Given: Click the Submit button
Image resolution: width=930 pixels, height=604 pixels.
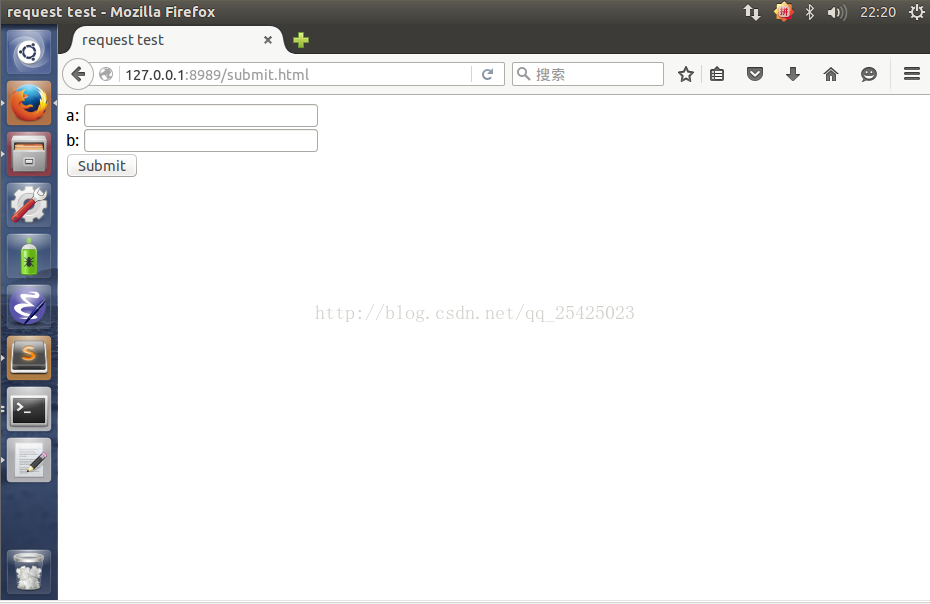Looking at the screenshot, I should pyautogui.click(x=102, y=166).
